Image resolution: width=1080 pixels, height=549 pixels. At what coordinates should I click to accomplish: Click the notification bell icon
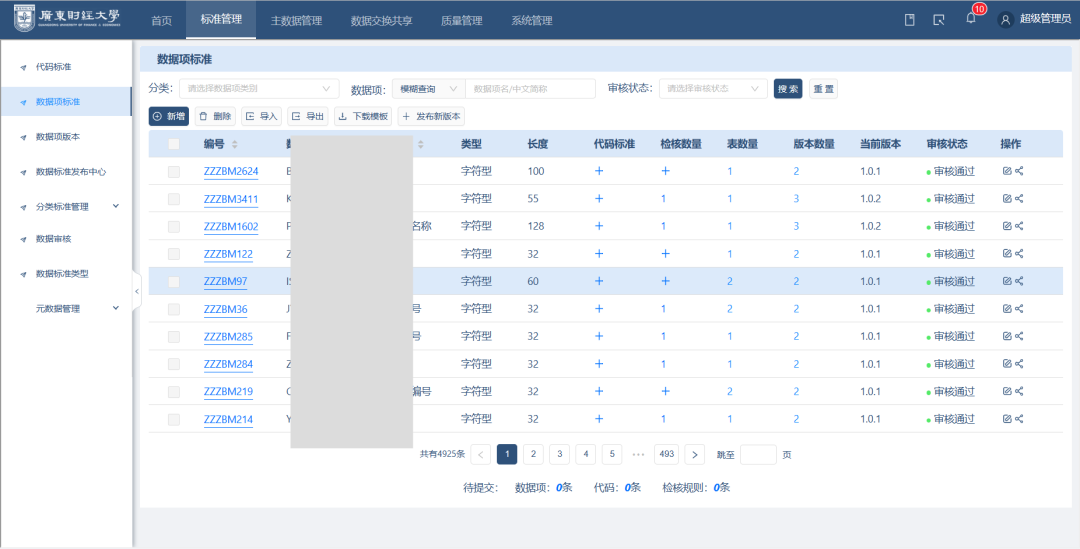click(970, 19)
